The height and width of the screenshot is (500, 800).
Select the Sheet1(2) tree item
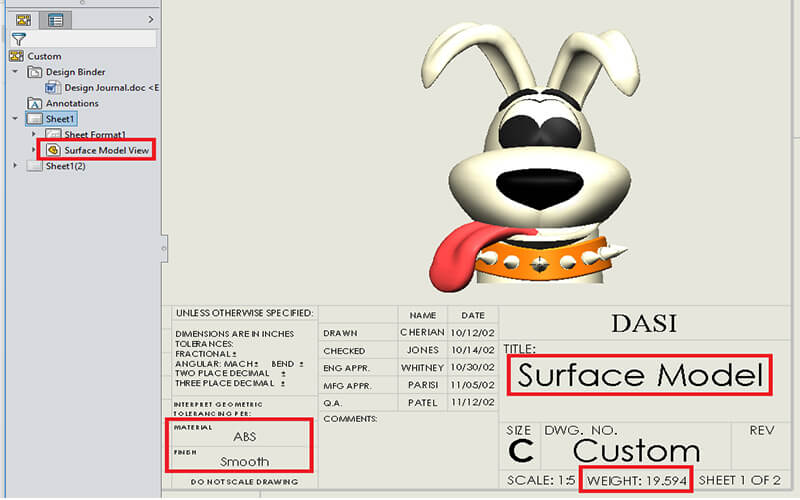point(65,166)
